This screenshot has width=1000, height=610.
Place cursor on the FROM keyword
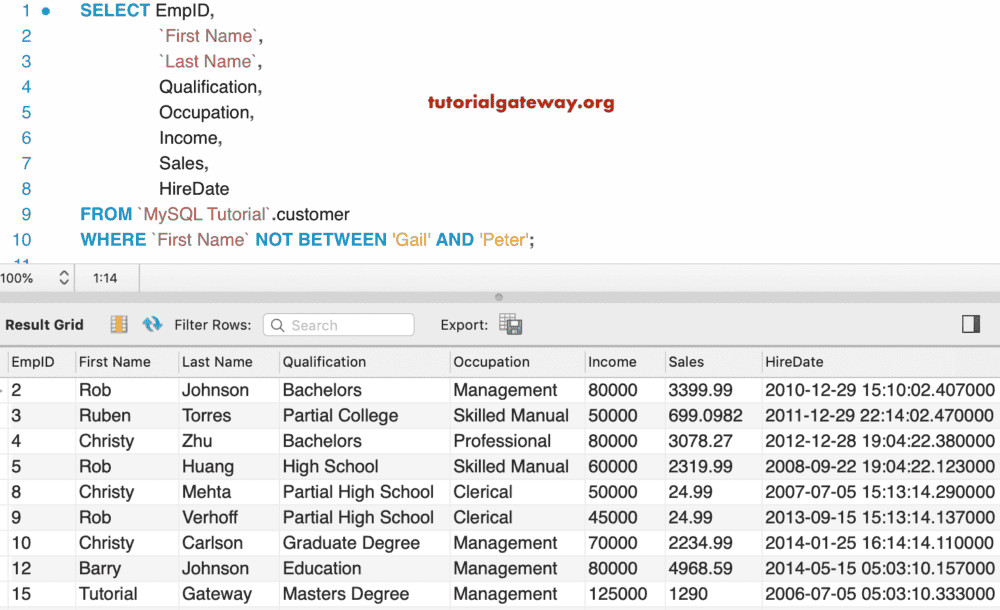click(x=106, y=214)
